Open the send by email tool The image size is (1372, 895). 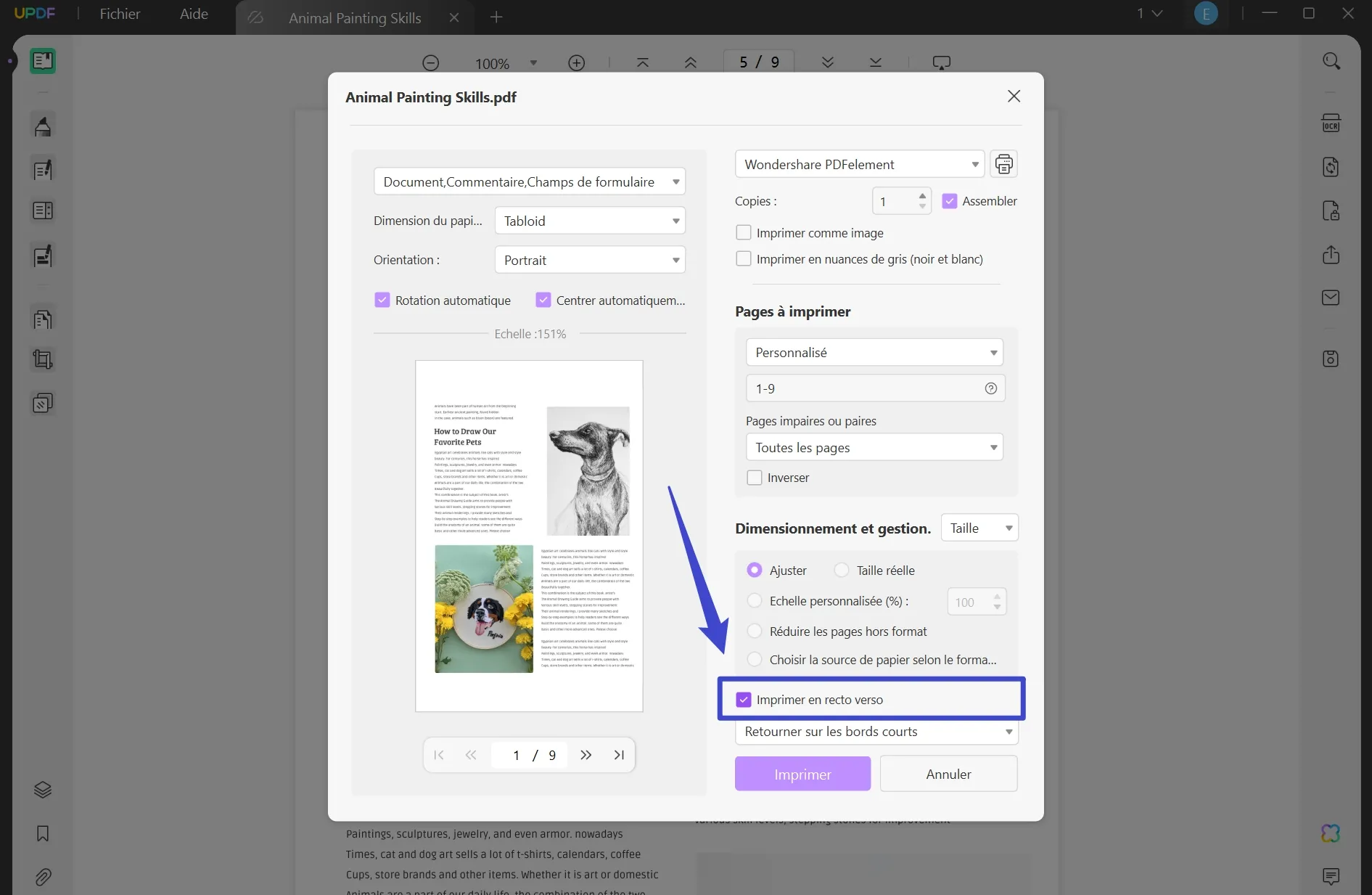pyautogui.click(x=1331, y=298)
